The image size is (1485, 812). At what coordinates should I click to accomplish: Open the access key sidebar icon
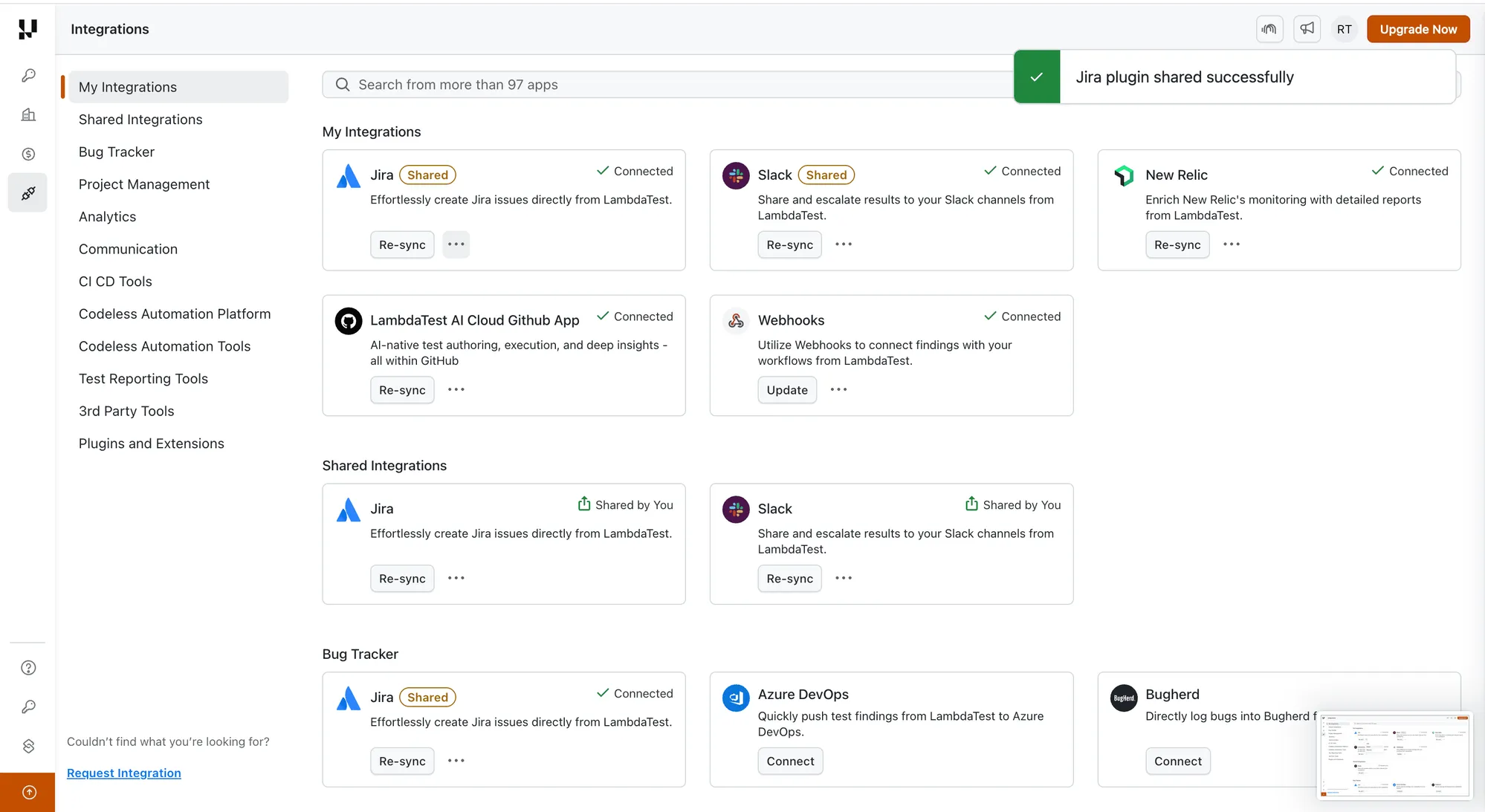28,707
